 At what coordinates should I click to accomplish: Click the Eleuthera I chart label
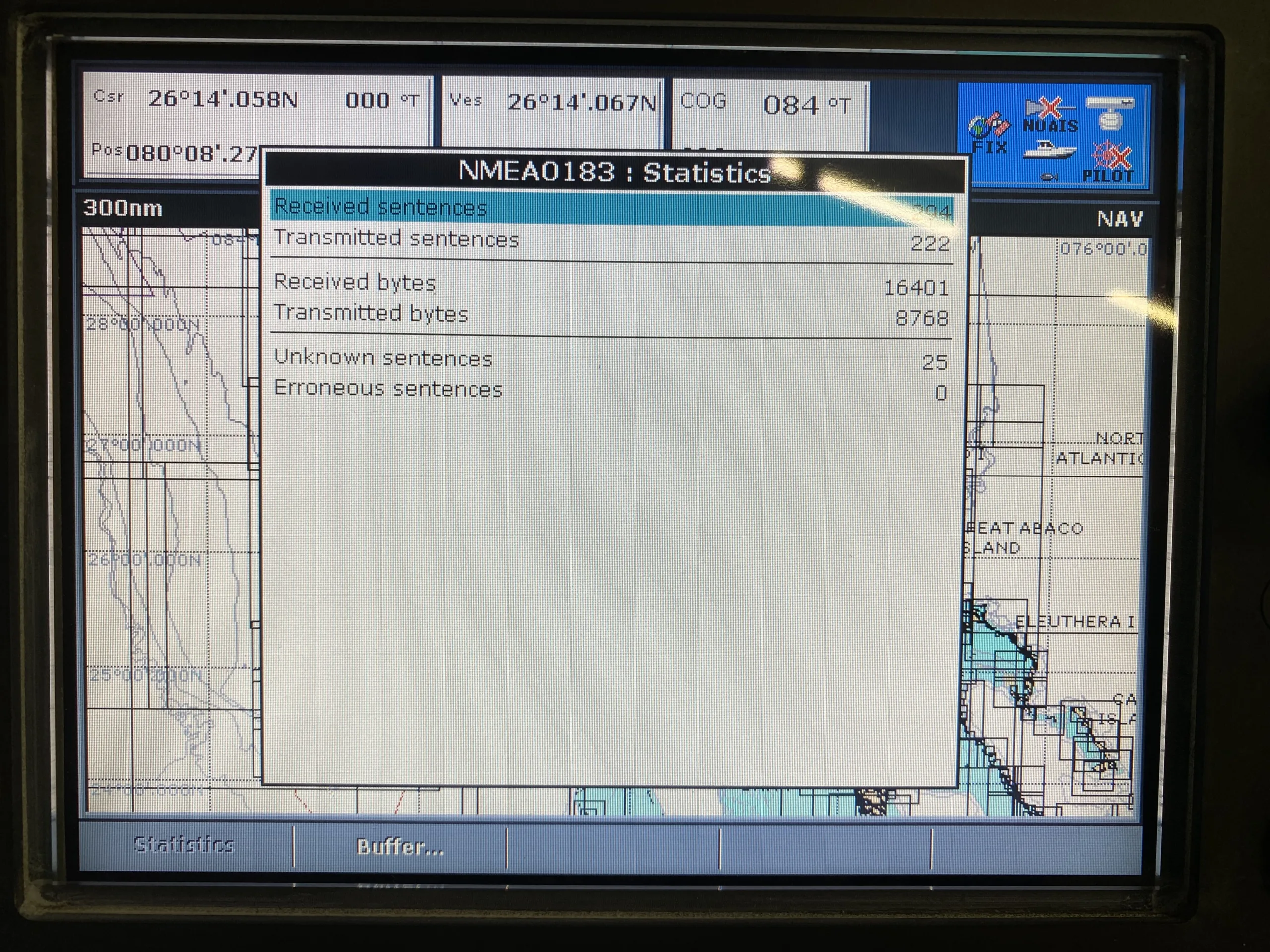[x=1075, y=621]
